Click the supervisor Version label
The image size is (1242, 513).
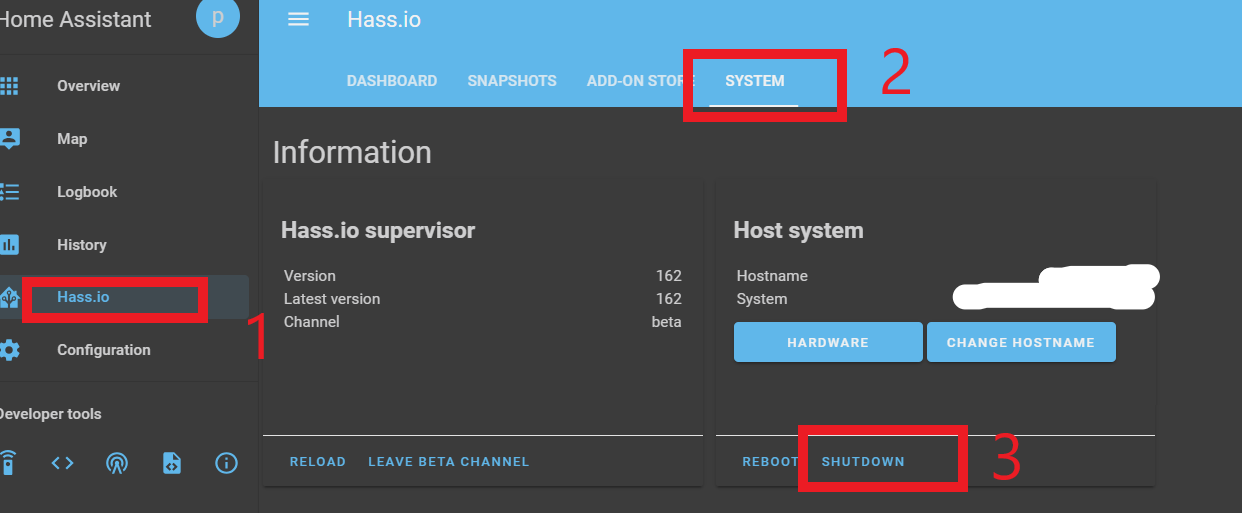coord(310,276)
